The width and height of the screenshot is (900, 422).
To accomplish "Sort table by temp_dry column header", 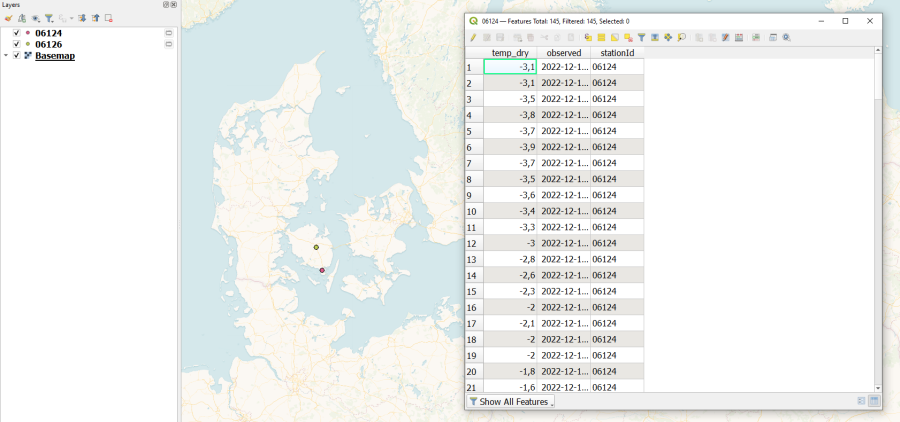I will (509, 52).
